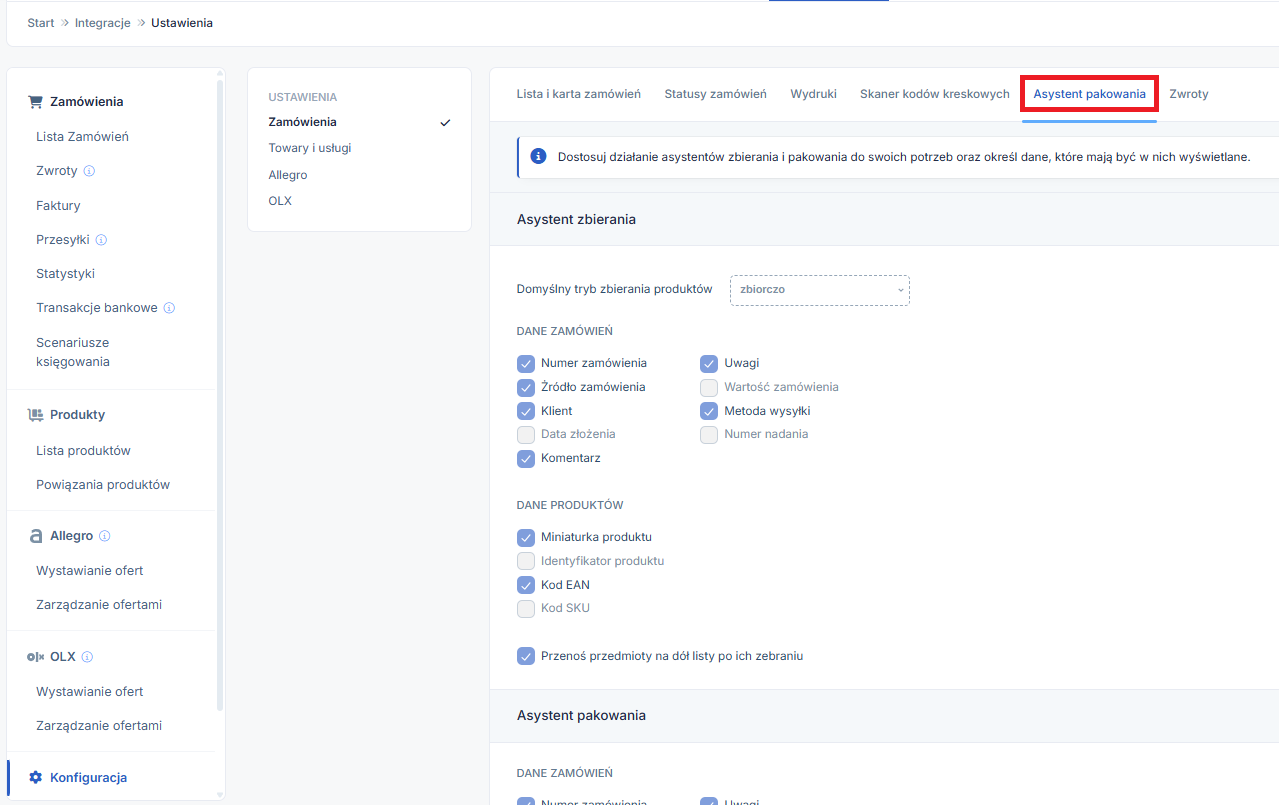Open the Domyślny tryb zbierania produktów dropdown
Viewport: 1279px width, 805px height.
(819, 290)
